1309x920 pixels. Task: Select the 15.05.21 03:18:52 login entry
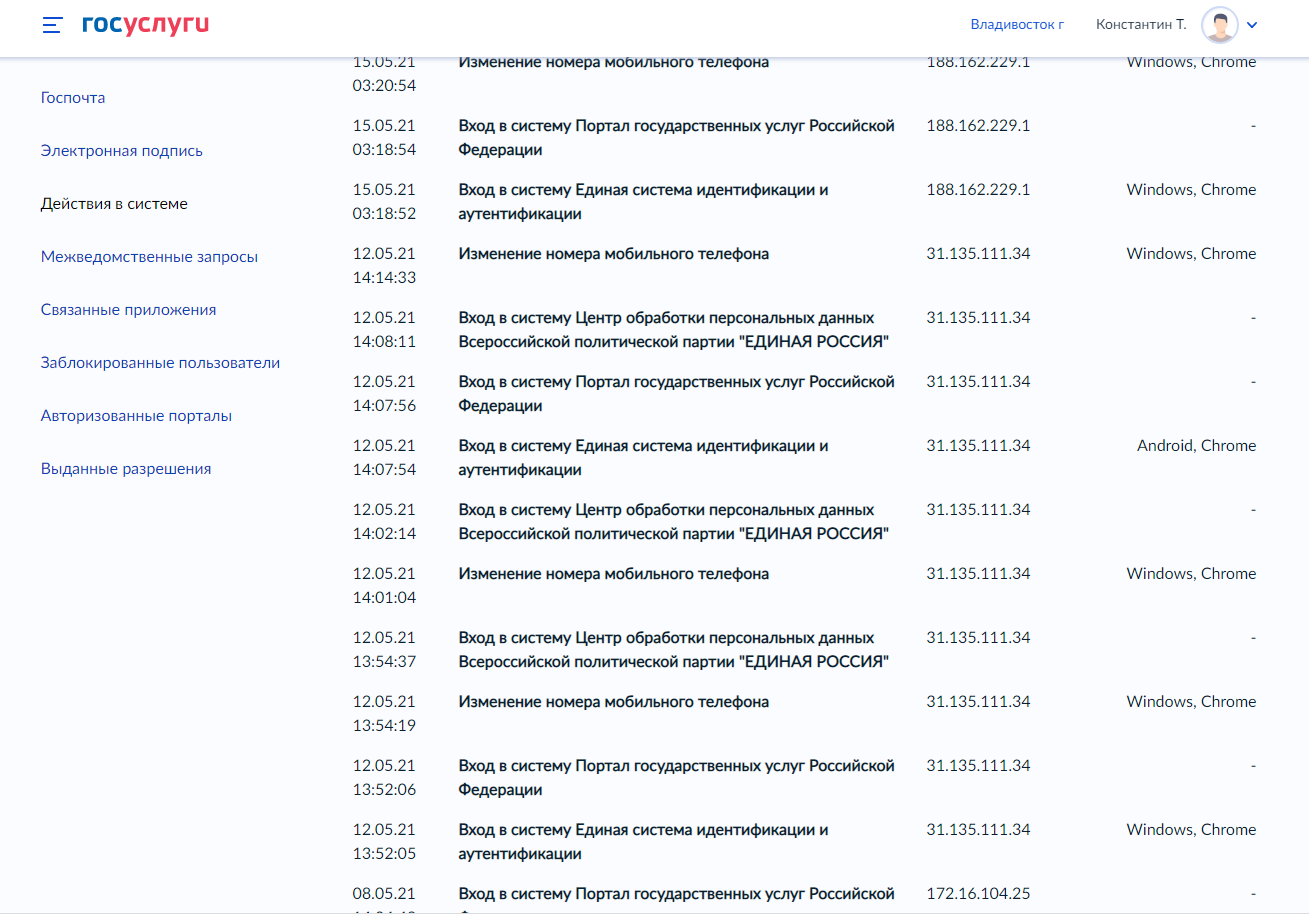[643, 202]
